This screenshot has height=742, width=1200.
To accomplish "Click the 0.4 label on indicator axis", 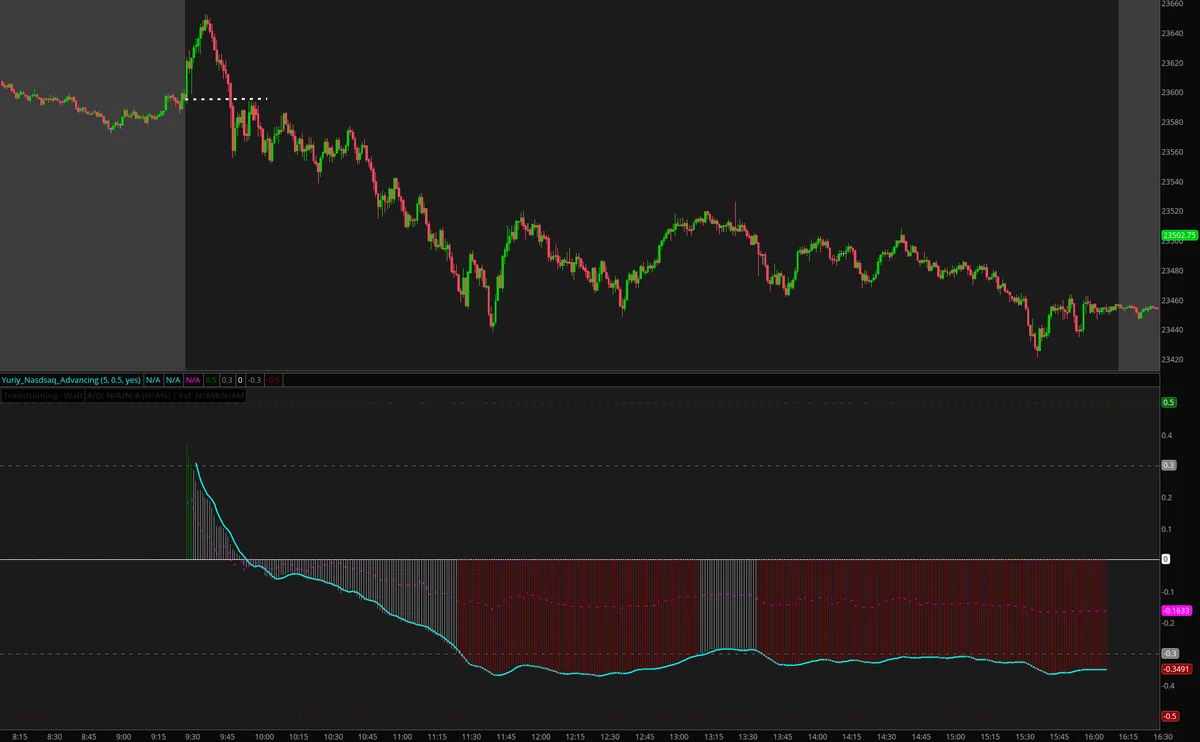I will [1166, 435].
